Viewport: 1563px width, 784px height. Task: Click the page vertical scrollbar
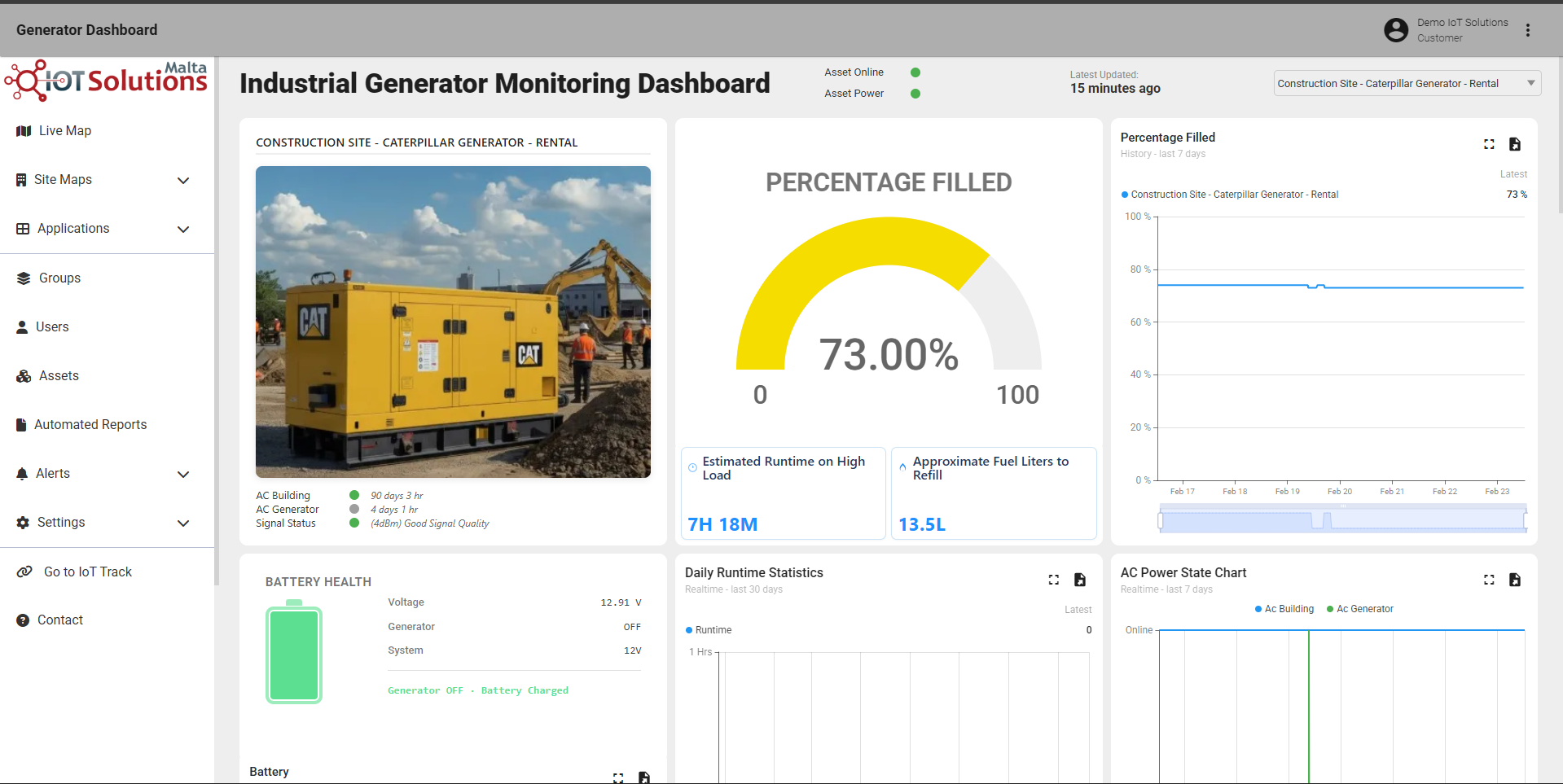click(1560, 134)
